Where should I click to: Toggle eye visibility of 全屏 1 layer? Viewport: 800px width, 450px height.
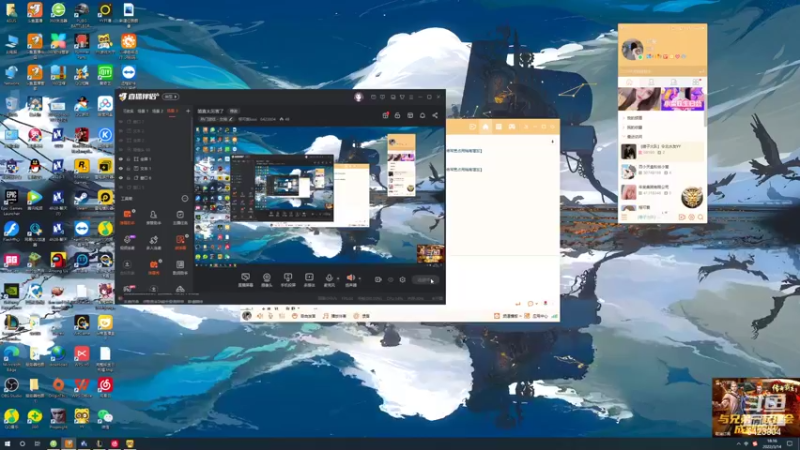(x=121, y=159)
